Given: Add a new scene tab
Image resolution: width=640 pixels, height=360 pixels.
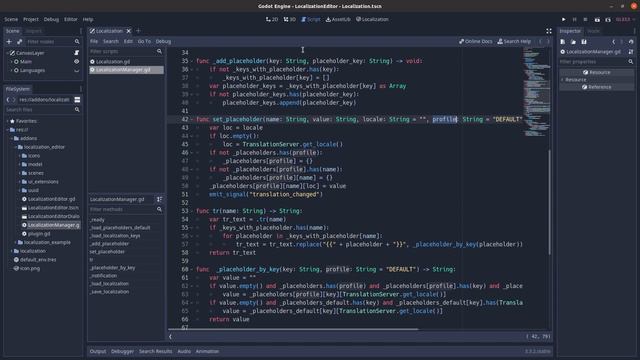Looking at the screenshot, I should (138, 31).
